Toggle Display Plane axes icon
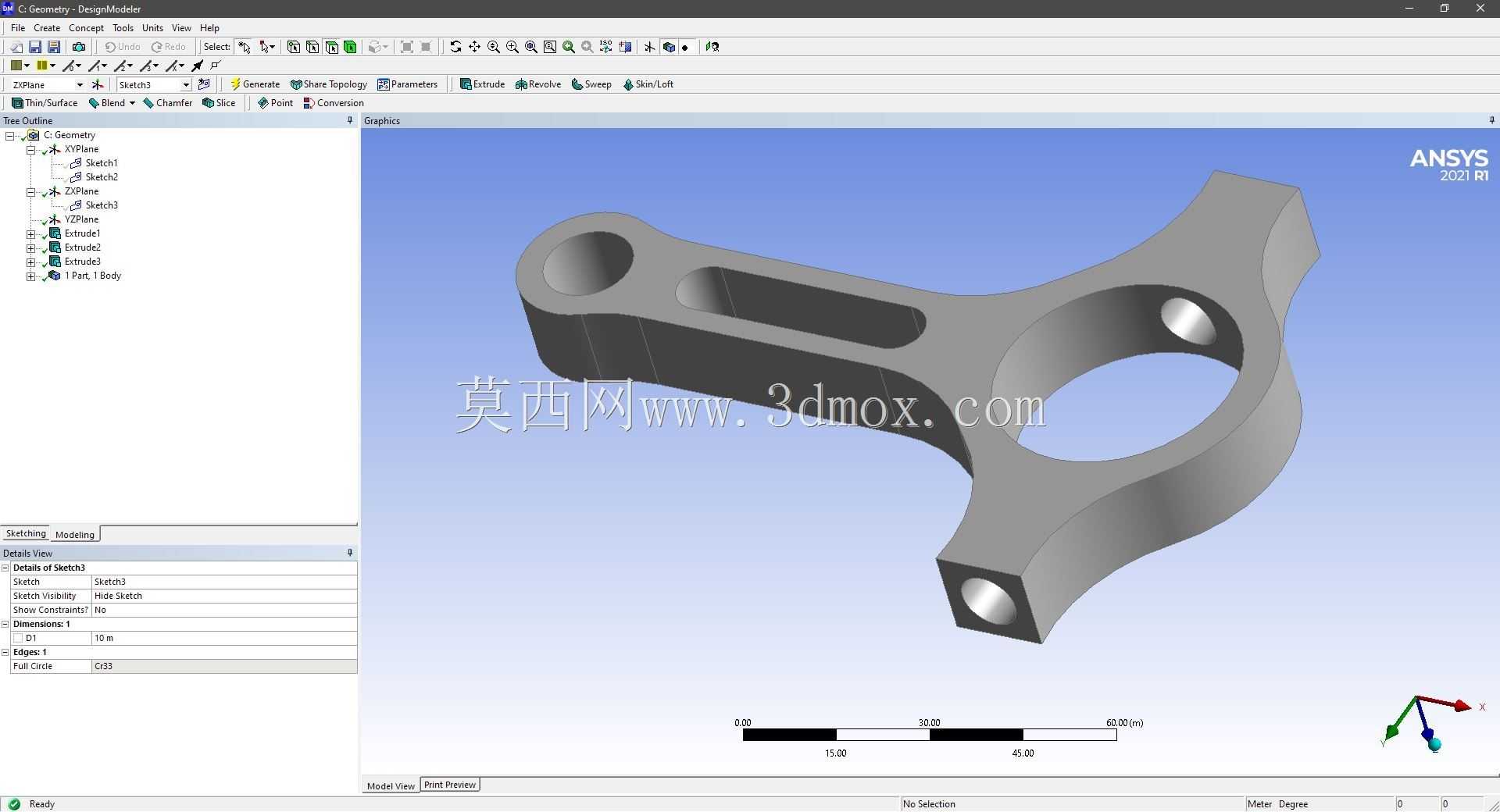Screen dimensions: 1500x812 (649, 47)
